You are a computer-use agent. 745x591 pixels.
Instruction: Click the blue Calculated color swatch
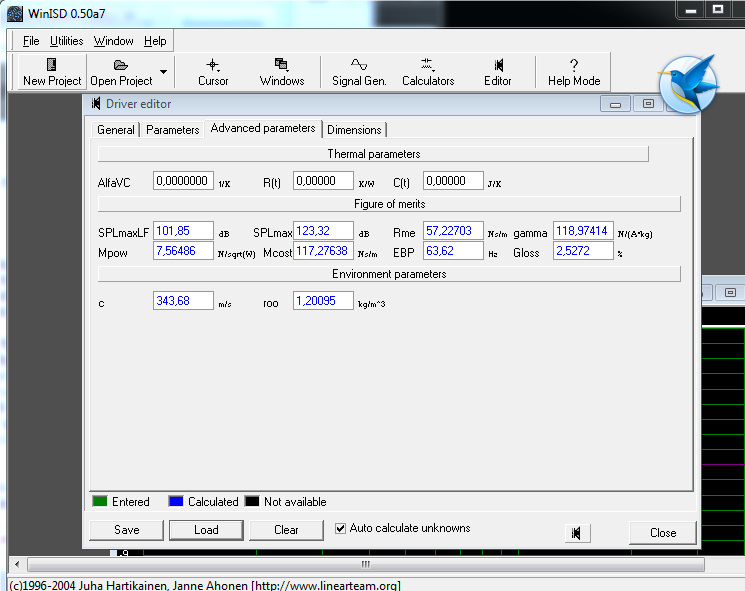point(176,502)
